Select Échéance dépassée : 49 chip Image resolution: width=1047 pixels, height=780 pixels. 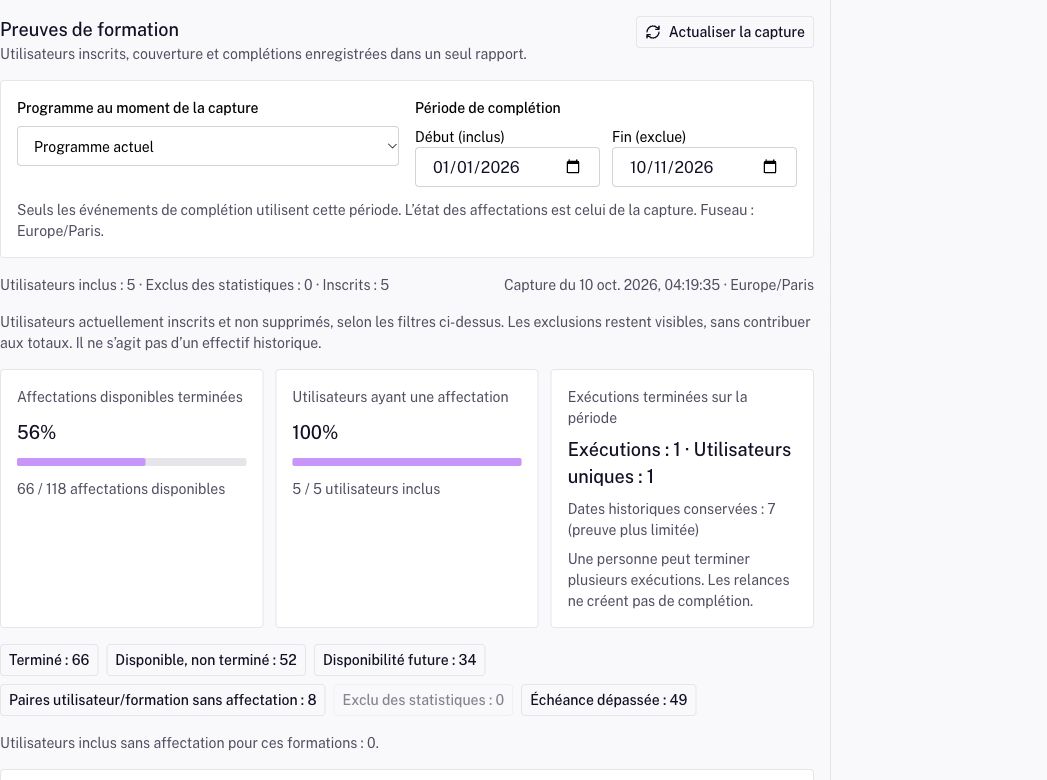(x=608, y=700)
